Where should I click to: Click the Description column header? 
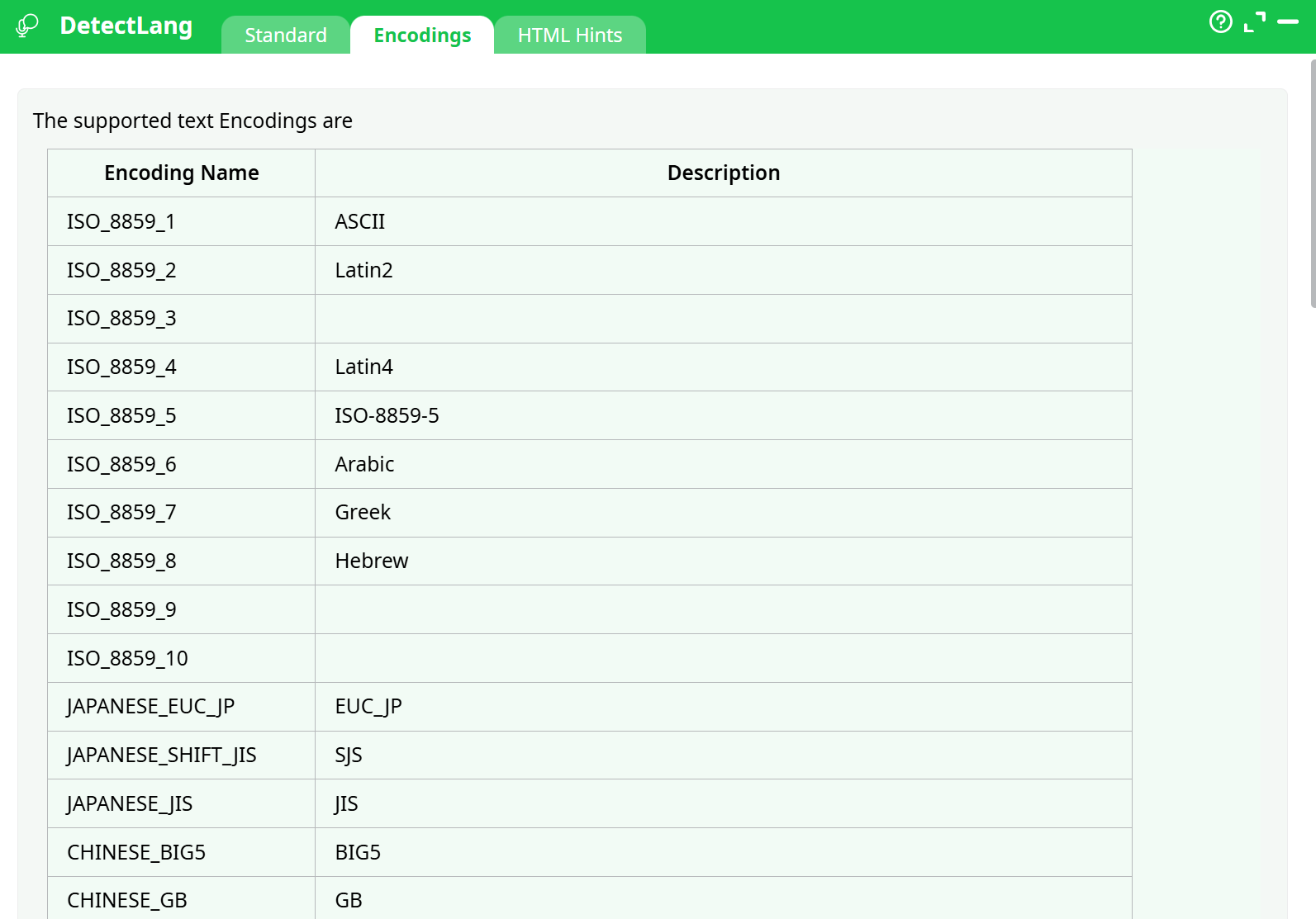tap(723, 173)
